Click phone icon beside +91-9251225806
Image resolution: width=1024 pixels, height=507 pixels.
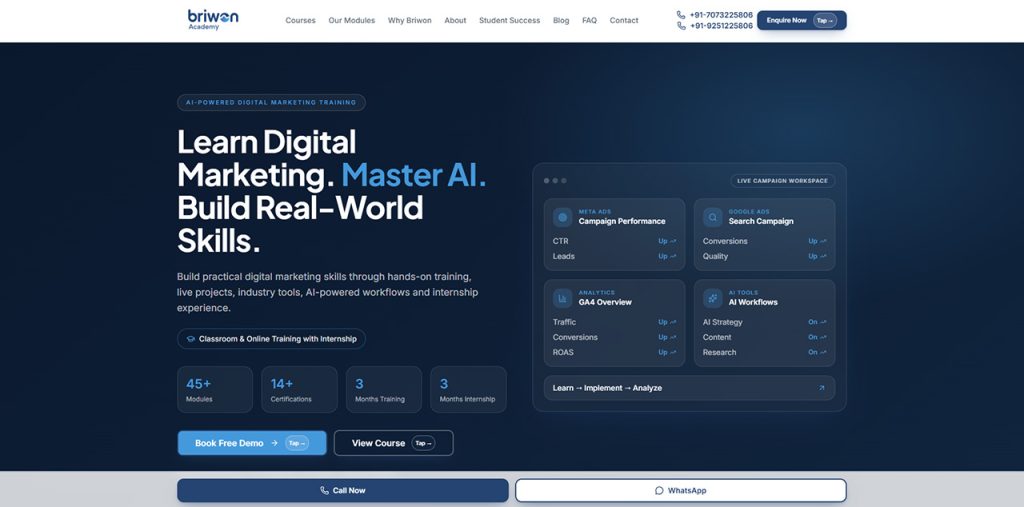coord(681,25)
